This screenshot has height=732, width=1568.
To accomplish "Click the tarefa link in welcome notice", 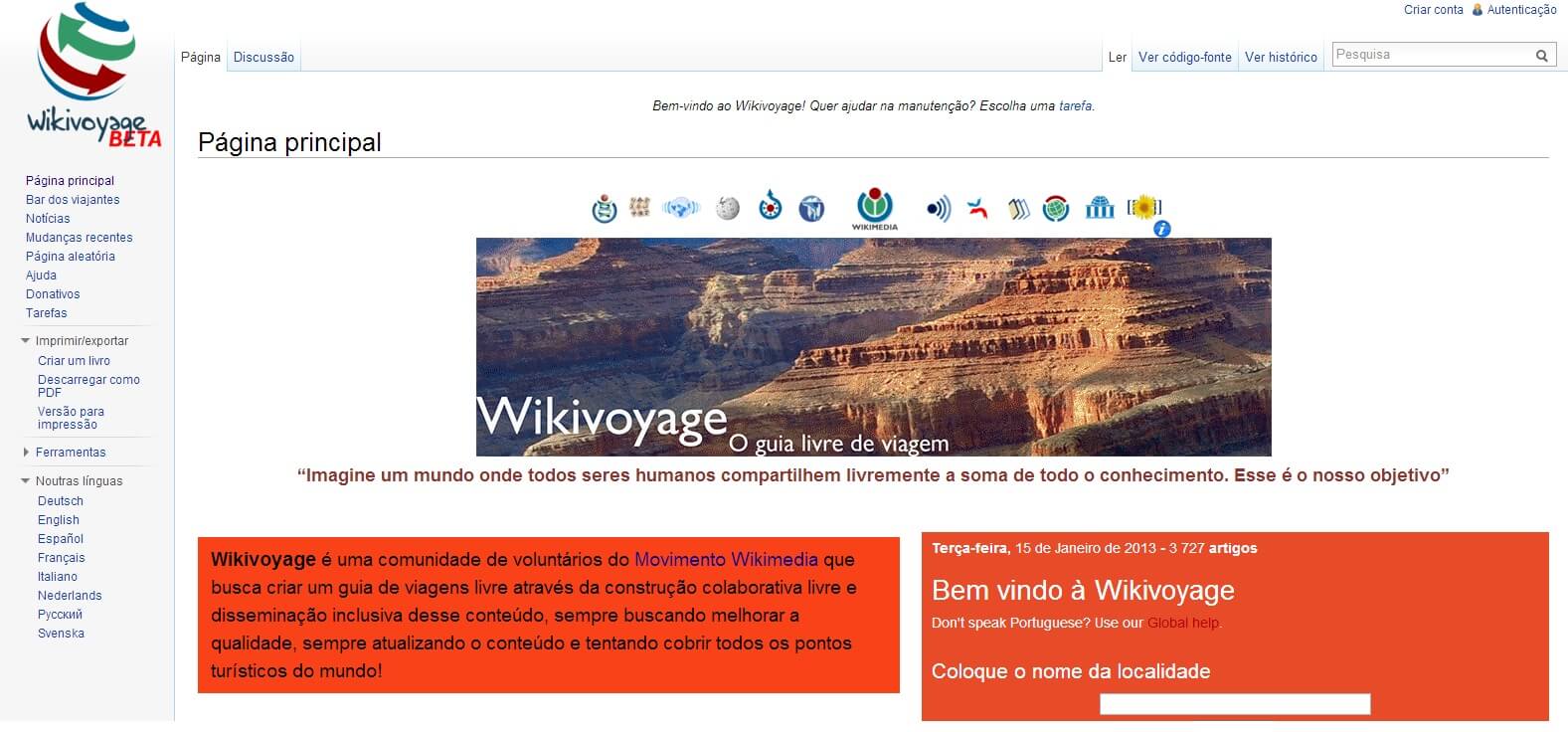I will point(1075,105).
